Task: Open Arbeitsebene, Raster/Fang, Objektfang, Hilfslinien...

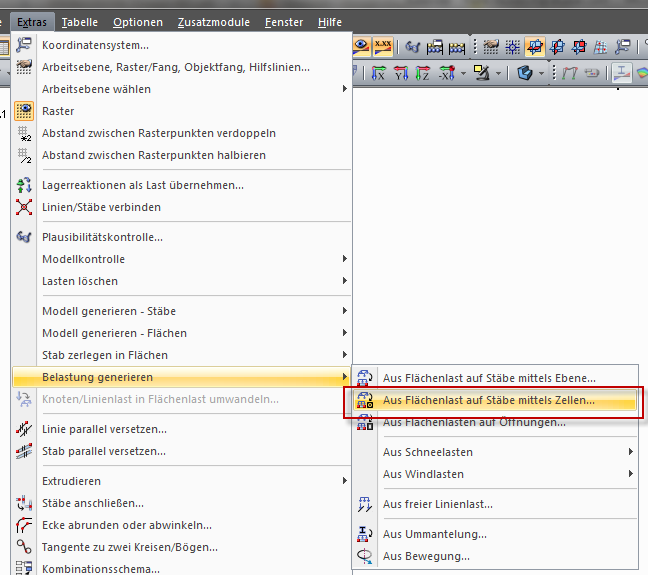Action: coord(182,67)
